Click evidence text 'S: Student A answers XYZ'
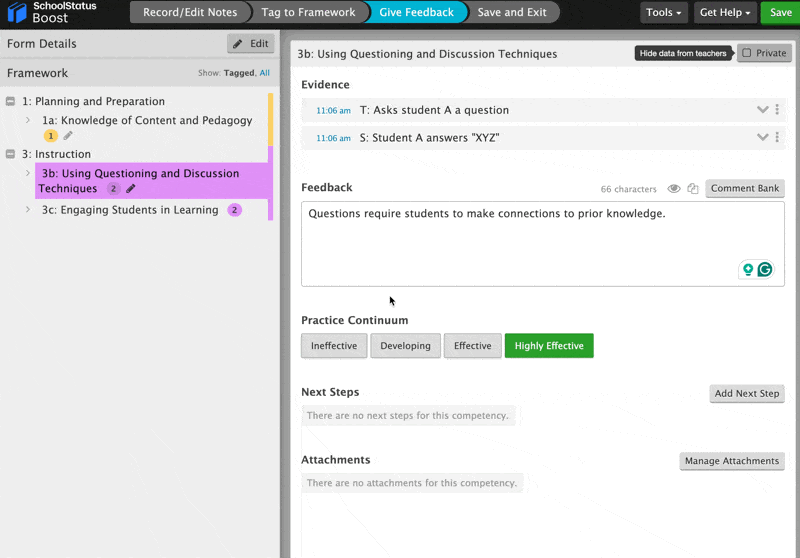 pos(429,138)
